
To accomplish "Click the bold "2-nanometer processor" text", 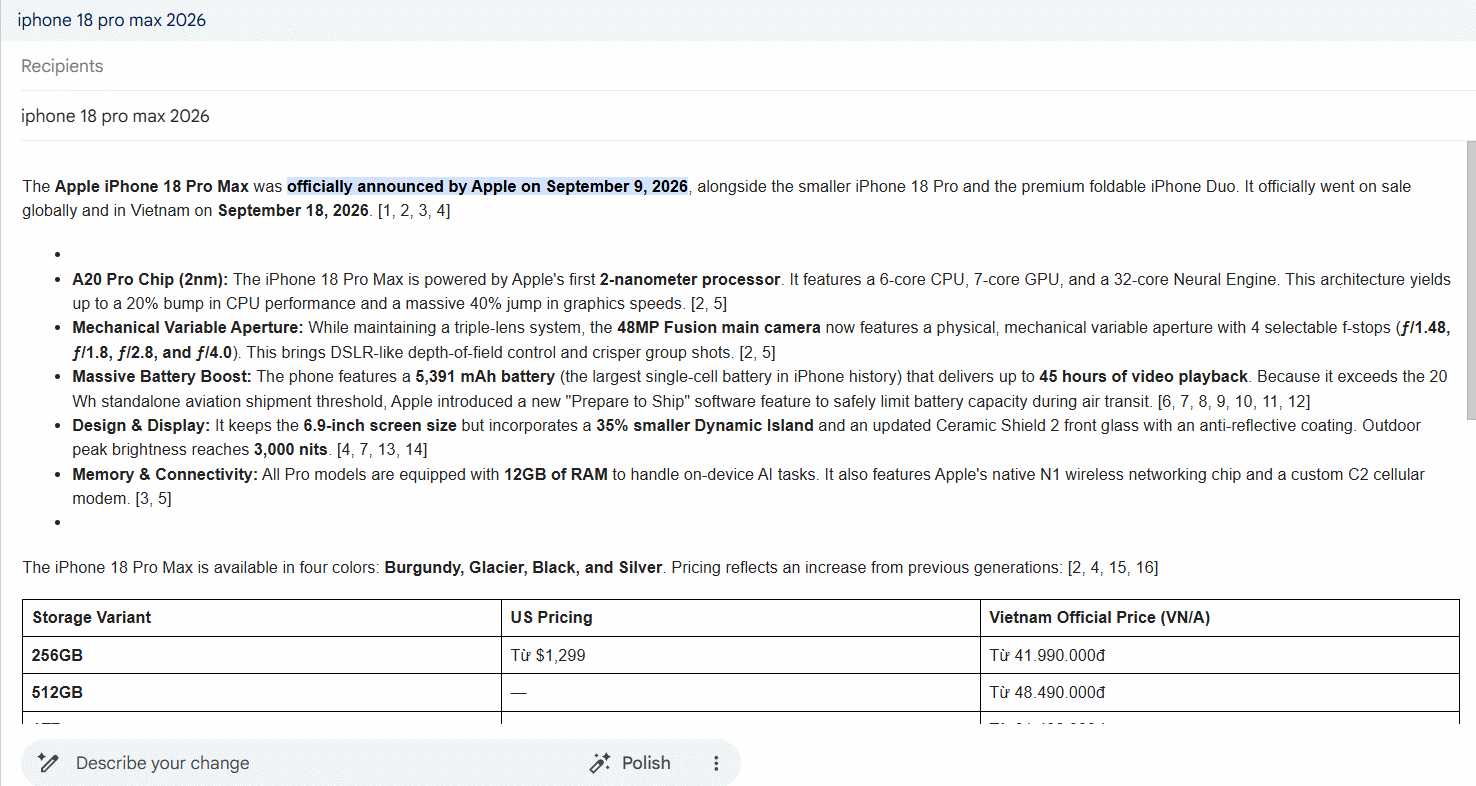I will (x=690, y=279).
